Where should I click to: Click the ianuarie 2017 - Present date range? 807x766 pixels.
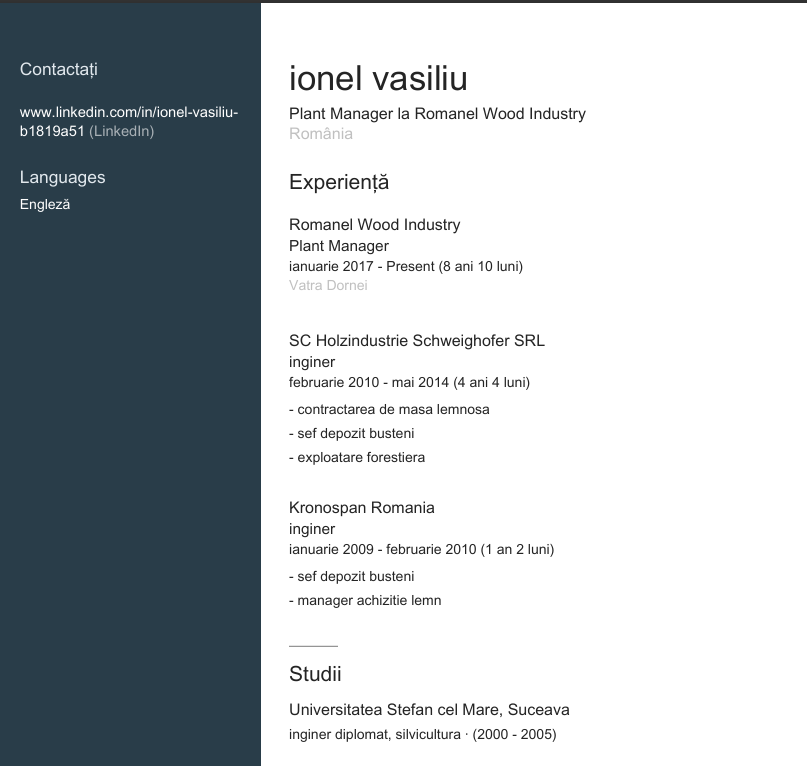[x=405, y=266]
